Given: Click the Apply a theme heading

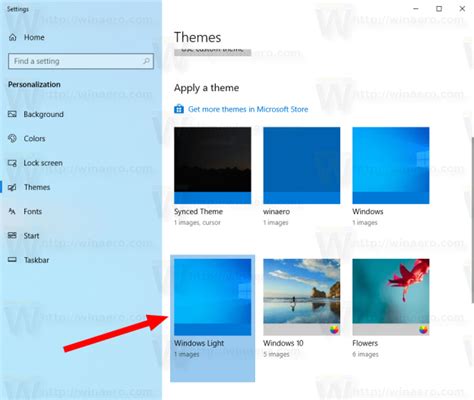Looking at the screenshot, I should click(x=206, y=88).
